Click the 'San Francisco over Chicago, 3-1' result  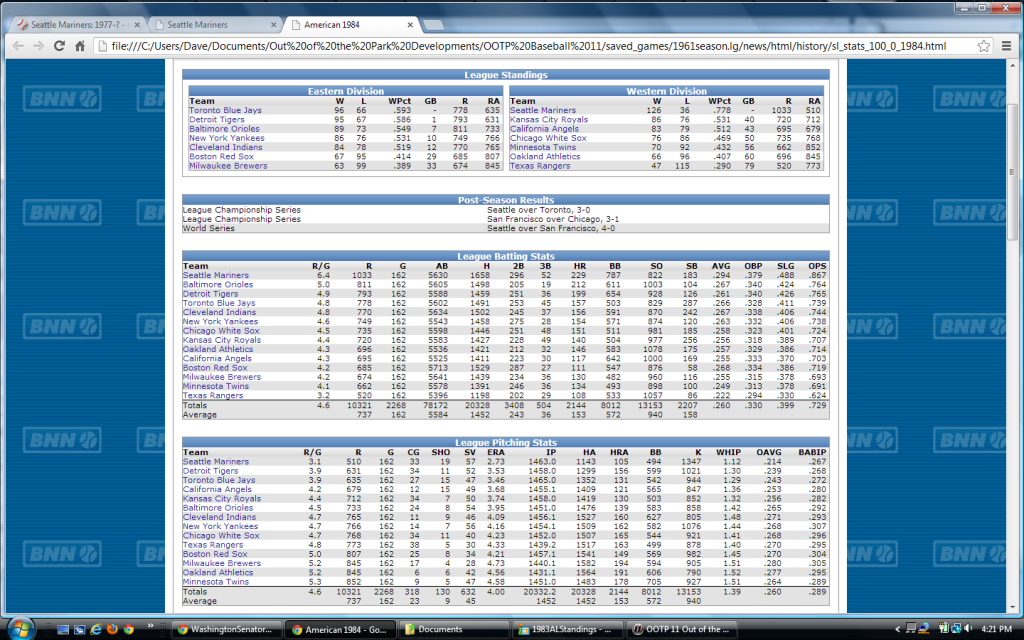point(553,219)
